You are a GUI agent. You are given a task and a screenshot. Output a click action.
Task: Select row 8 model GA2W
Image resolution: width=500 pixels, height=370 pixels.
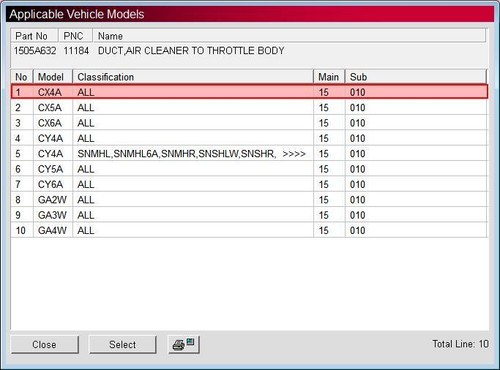coord(249,199)
